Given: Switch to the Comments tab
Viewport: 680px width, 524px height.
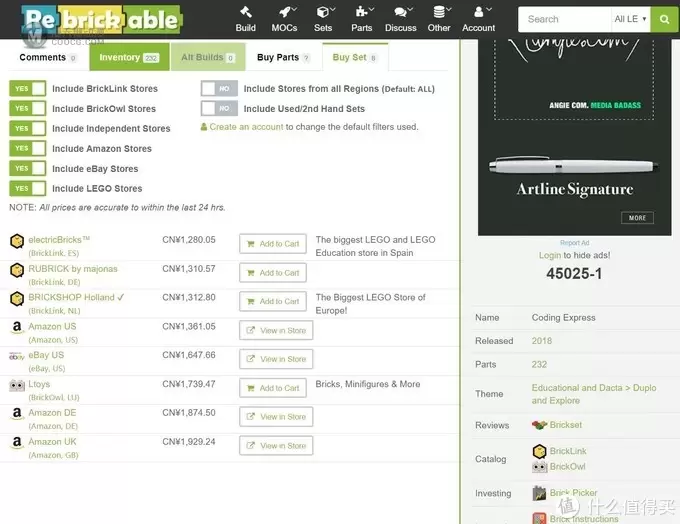Looking at the screenshot, I should [48, 57].
